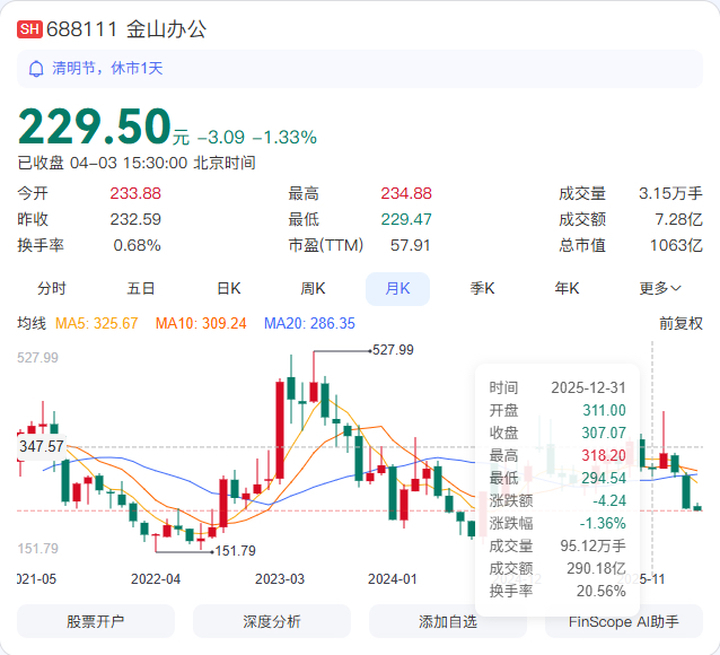This screenshot has height=655, width=720.
Task: Open the 前复权 adjustment selector
Action: (x=680, y=323)
